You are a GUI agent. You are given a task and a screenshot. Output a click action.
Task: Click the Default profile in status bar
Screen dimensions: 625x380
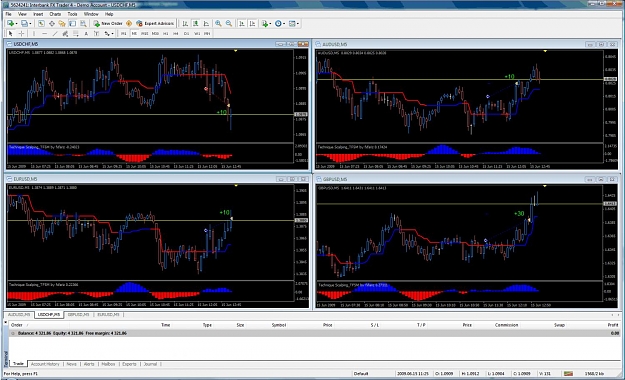pyautogui.click(x=361, y=374)
